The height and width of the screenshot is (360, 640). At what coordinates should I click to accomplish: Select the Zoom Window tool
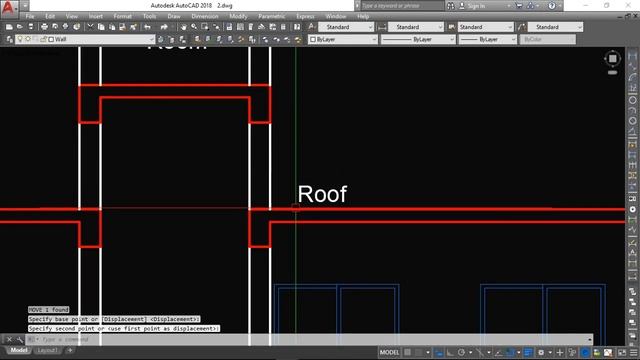[205, 27]
